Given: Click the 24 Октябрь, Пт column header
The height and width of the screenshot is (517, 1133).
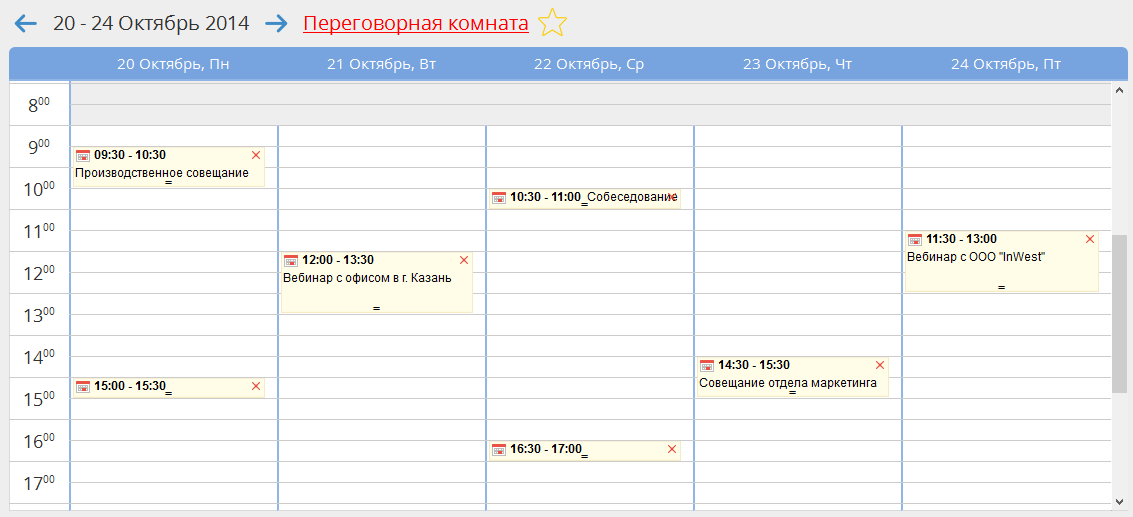Looking at the screenshot, I should point(1005,64).
